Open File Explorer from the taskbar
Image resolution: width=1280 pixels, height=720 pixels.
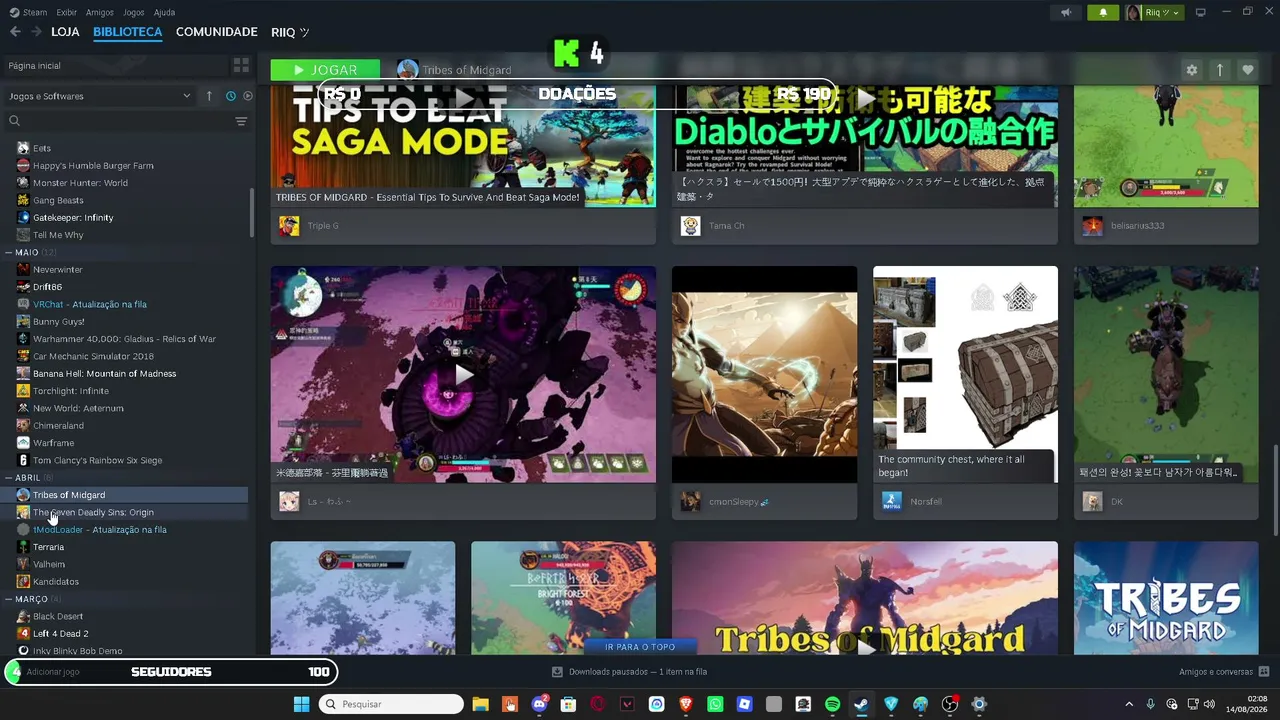click(480, 704)
